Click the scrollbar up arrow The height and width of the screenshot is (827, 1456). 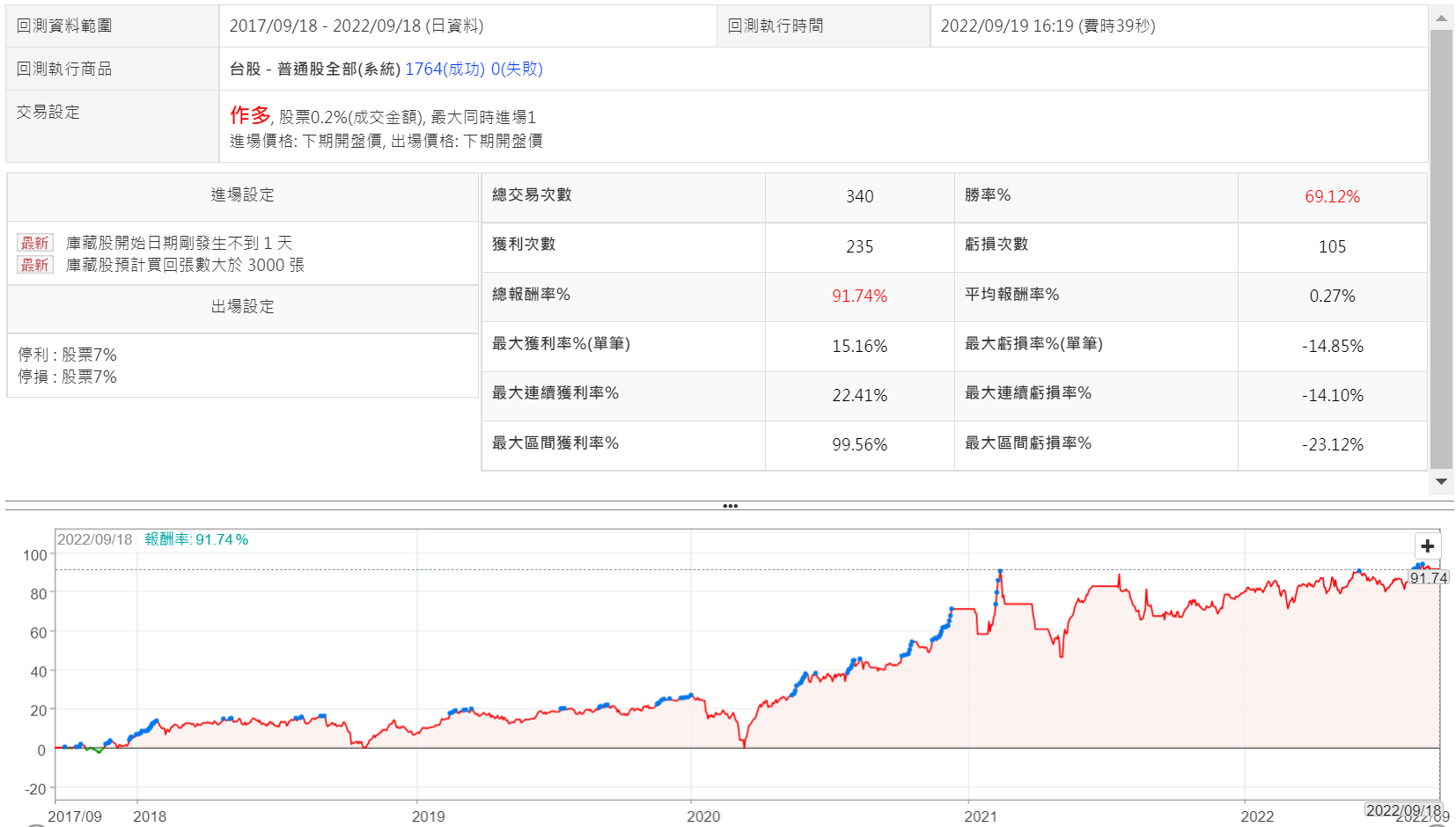(x=1441, y=18)
